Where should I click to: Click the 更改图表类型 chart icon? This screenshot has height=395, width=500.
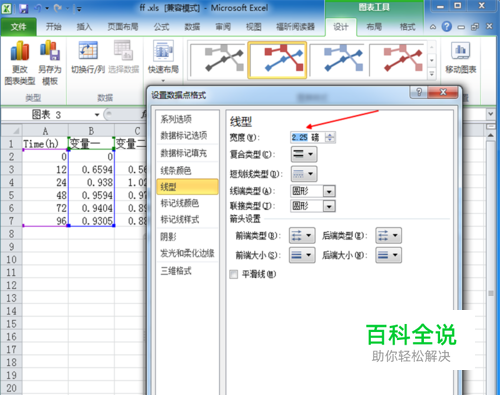pyautogui.click(x=20, y=51)
